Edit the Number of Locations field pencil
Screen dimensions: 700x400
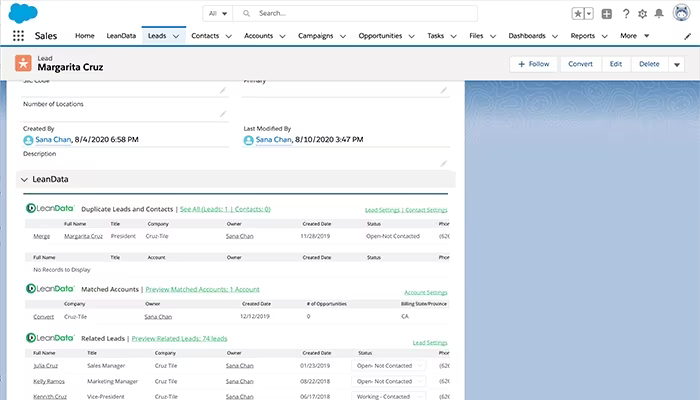pos(223,114)
